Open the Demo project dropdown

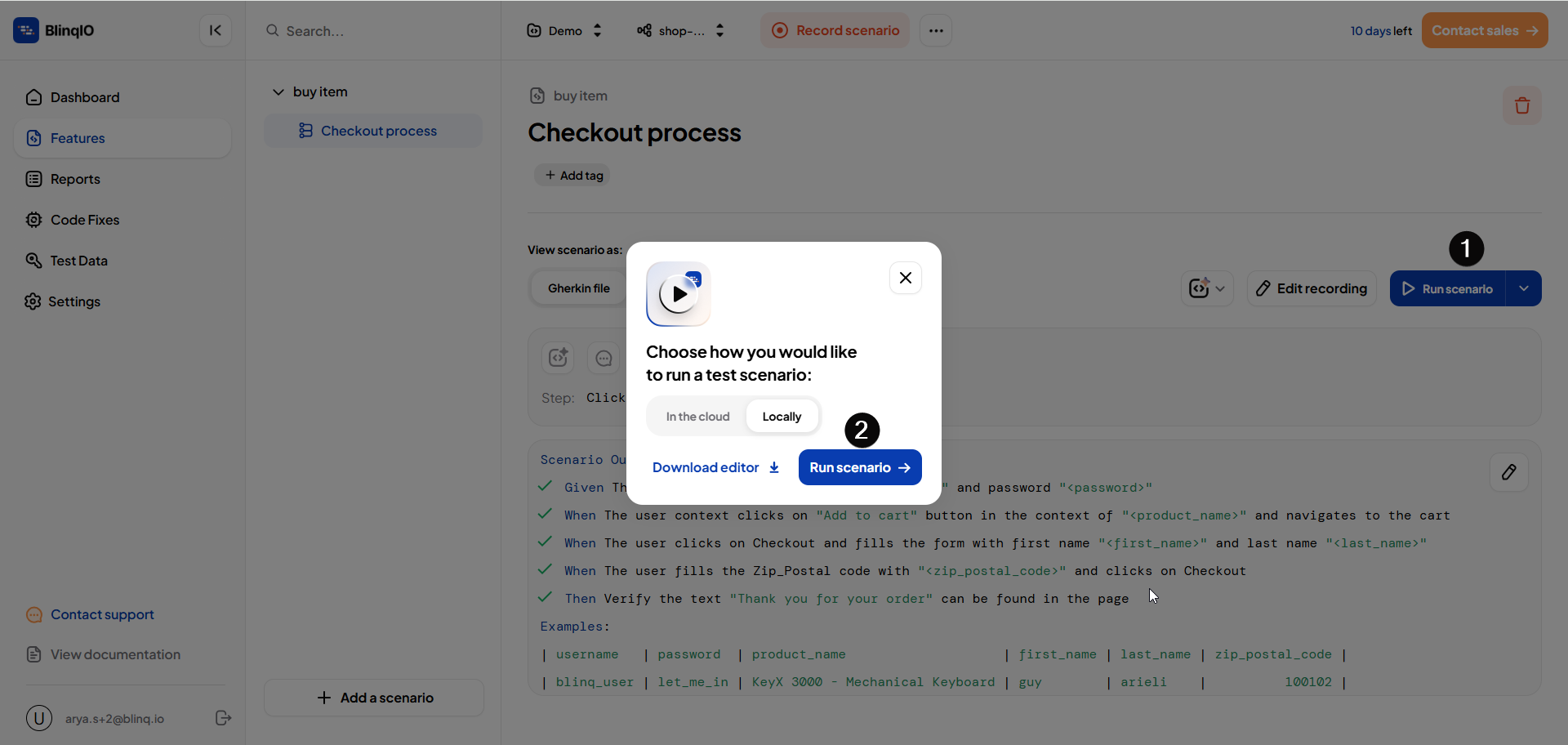[x=565, y=30]
